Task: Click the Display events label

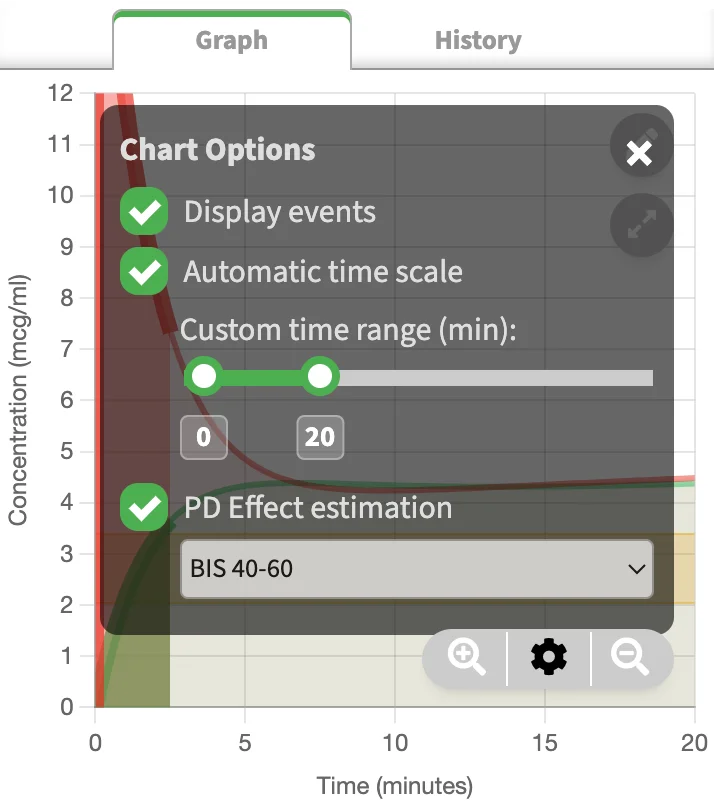Action: pos(280,212)
